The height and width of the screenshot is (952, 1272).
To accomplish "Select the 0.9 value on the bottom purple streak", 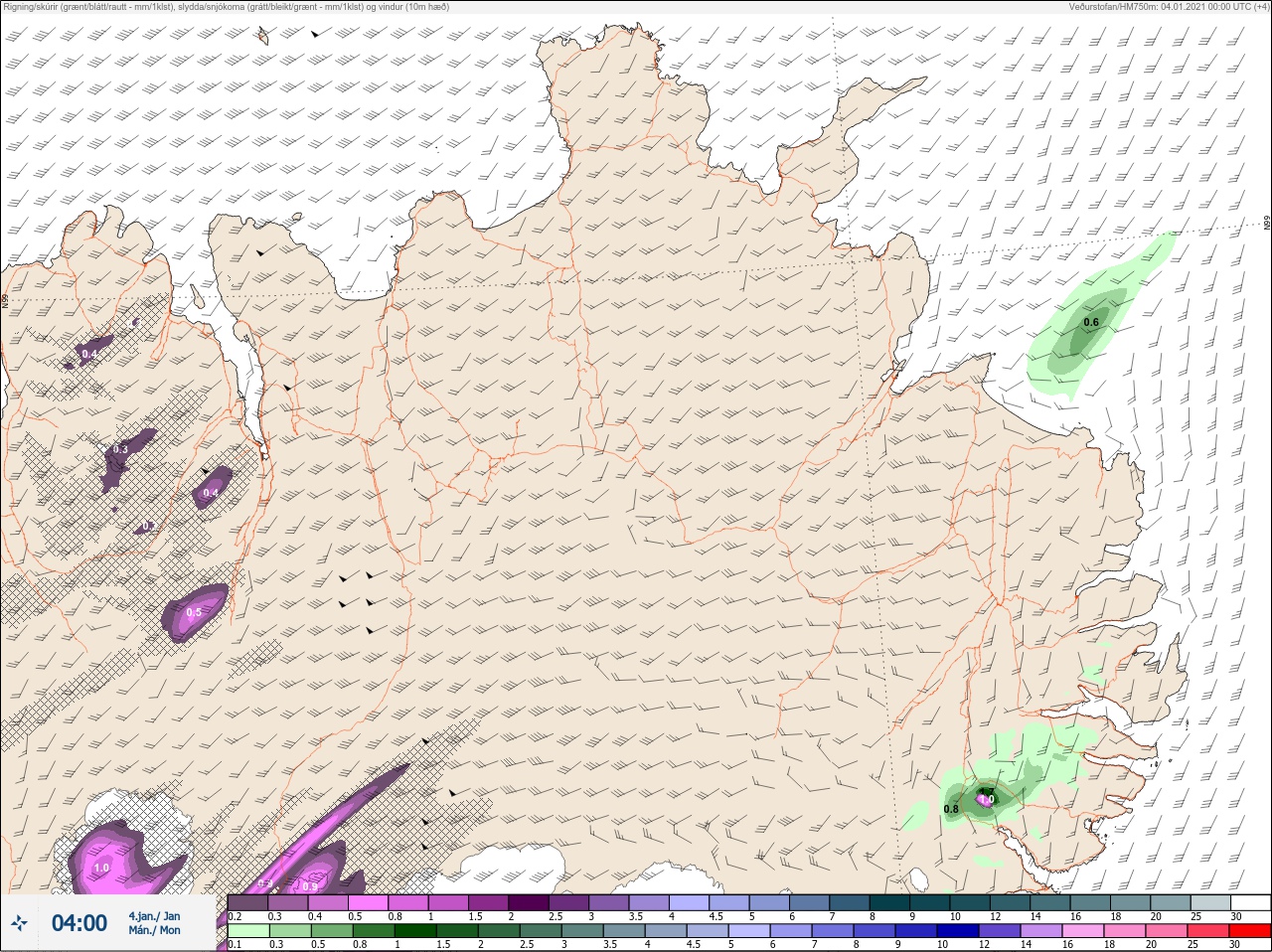I will pyautogui.click(x=310, y=886).
